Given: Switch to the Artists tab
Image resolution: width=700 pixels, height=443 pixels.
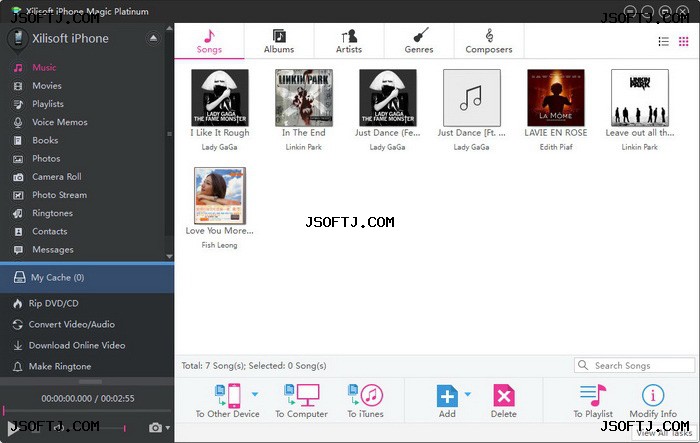Looking at the screenshot, I should pyautogui.click(x=349, y=41).
